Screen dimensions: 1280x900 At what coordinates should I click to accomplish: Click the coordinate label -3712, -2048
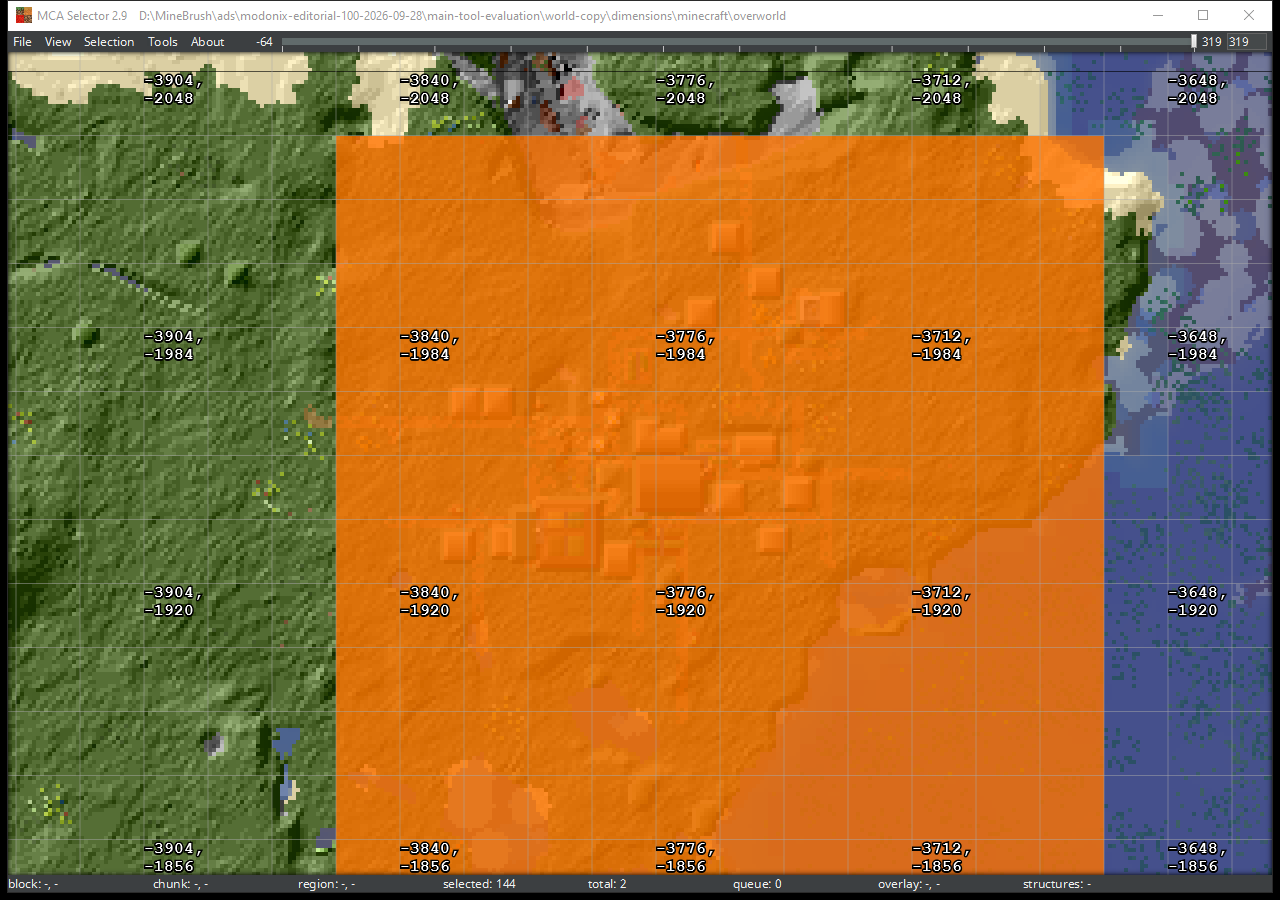tap(941, 90)
